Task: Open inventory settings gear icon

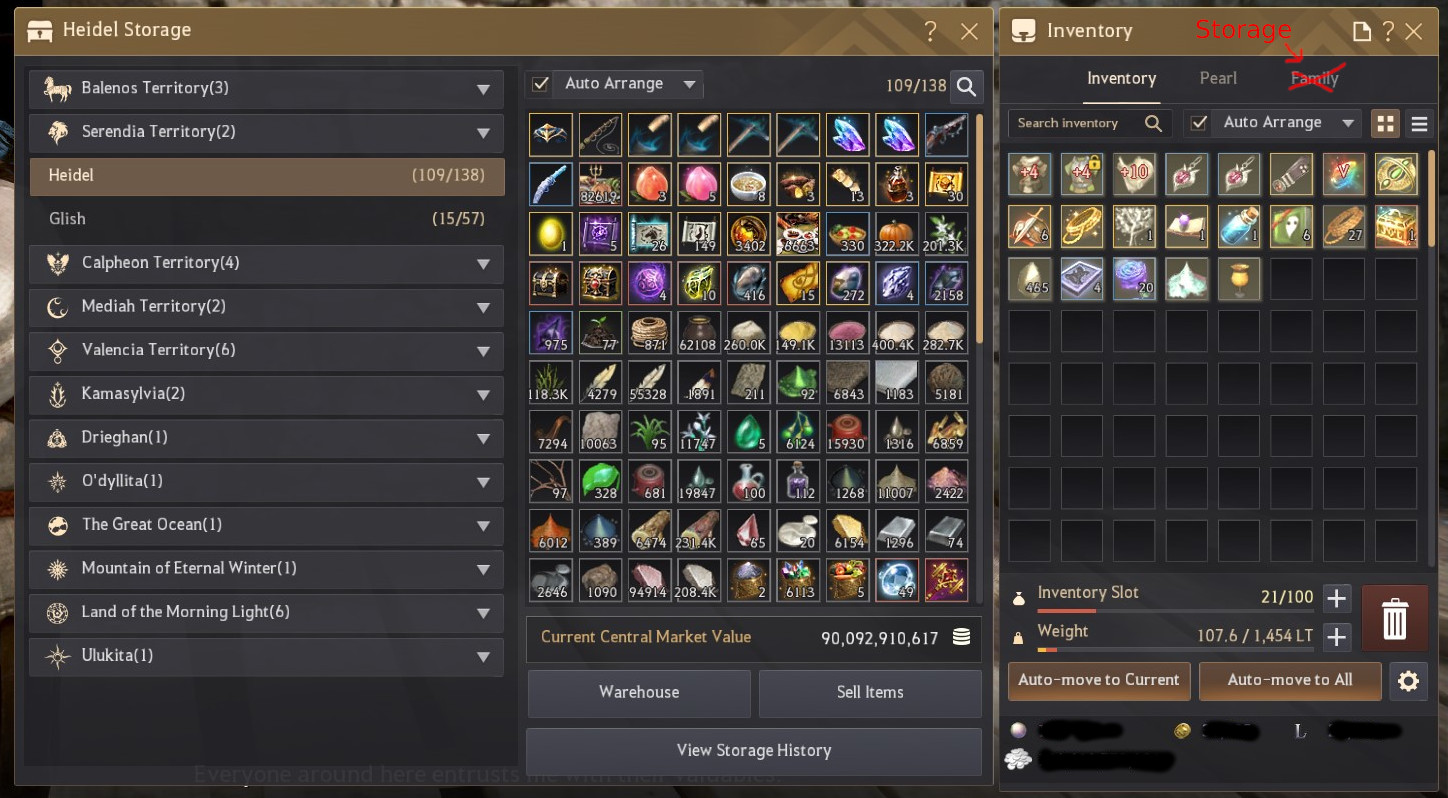Action: click(1408, 681)
